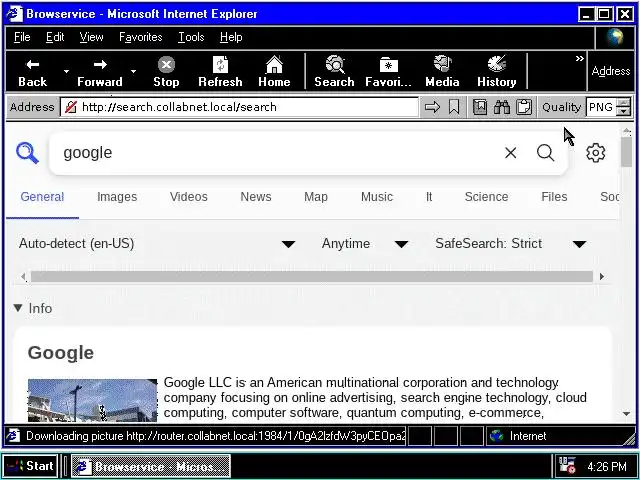Click the horizontal scrollbar right arrow
Image resolution: width=640 pixels, height=480 pixels.
(x=602, y=276)
